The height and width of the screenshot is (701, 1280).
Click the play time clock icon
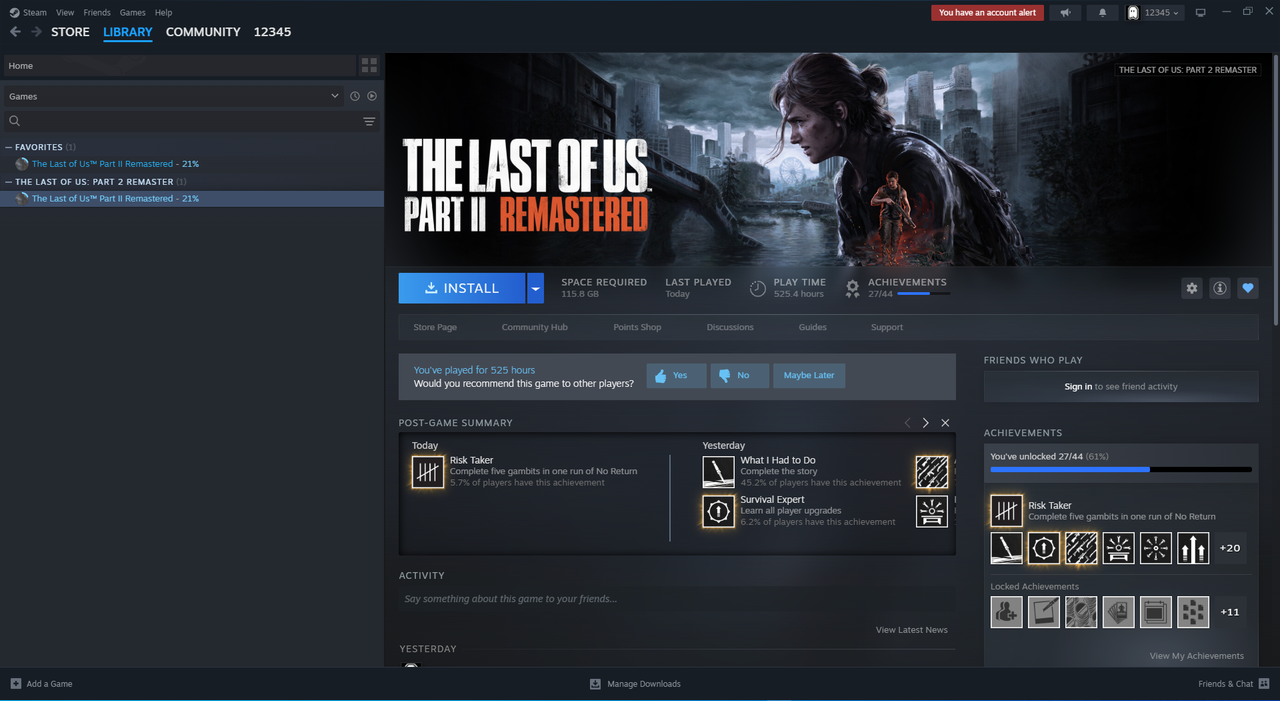click(758, 288)
